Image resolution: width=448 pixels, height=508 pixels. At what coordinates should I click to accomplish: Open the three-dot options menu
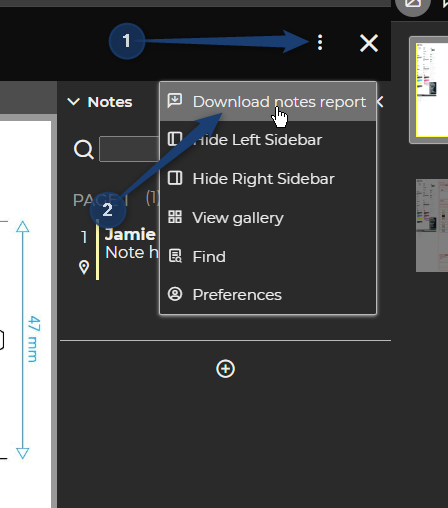tap(320, 42)
